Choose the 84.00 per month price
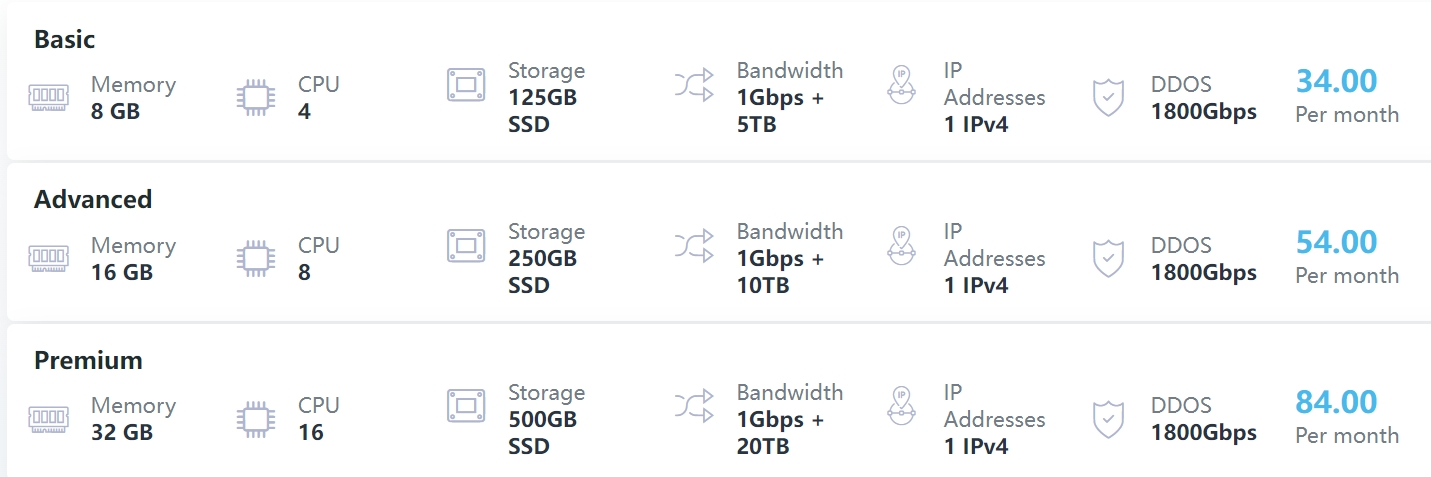Viewport: 1431px width, 477px height. pos(1337,403)
